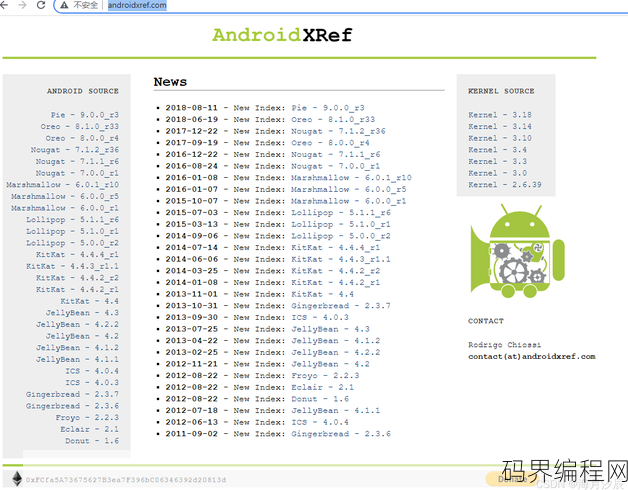Open Nougat - 7.0.0_r1 in the sidebar

point(77,173)
